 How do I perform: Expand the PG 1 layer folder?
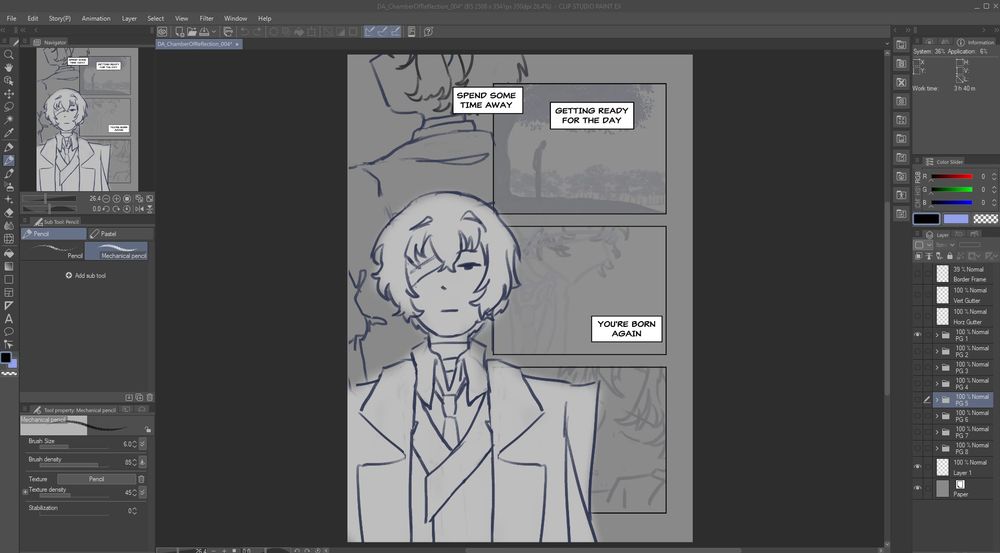pyautogui.click(x=937, y=335)
